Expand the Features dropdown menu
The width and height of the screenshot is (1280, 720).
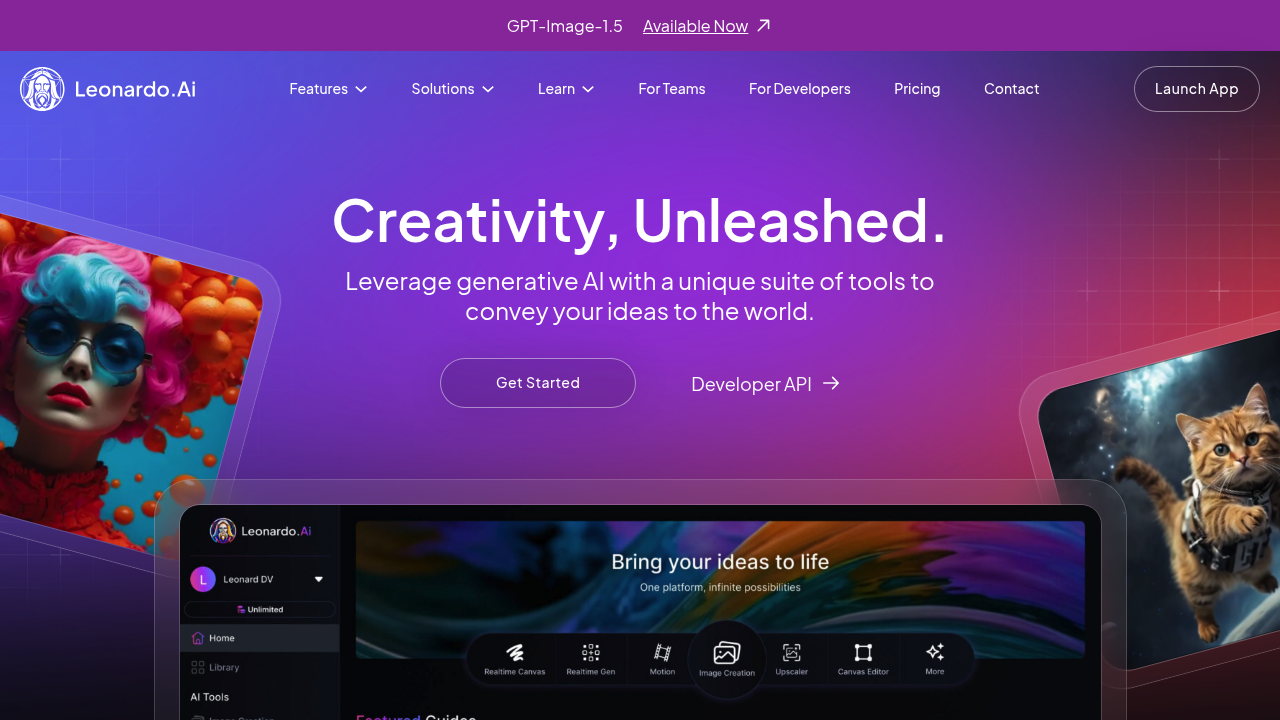328,89
